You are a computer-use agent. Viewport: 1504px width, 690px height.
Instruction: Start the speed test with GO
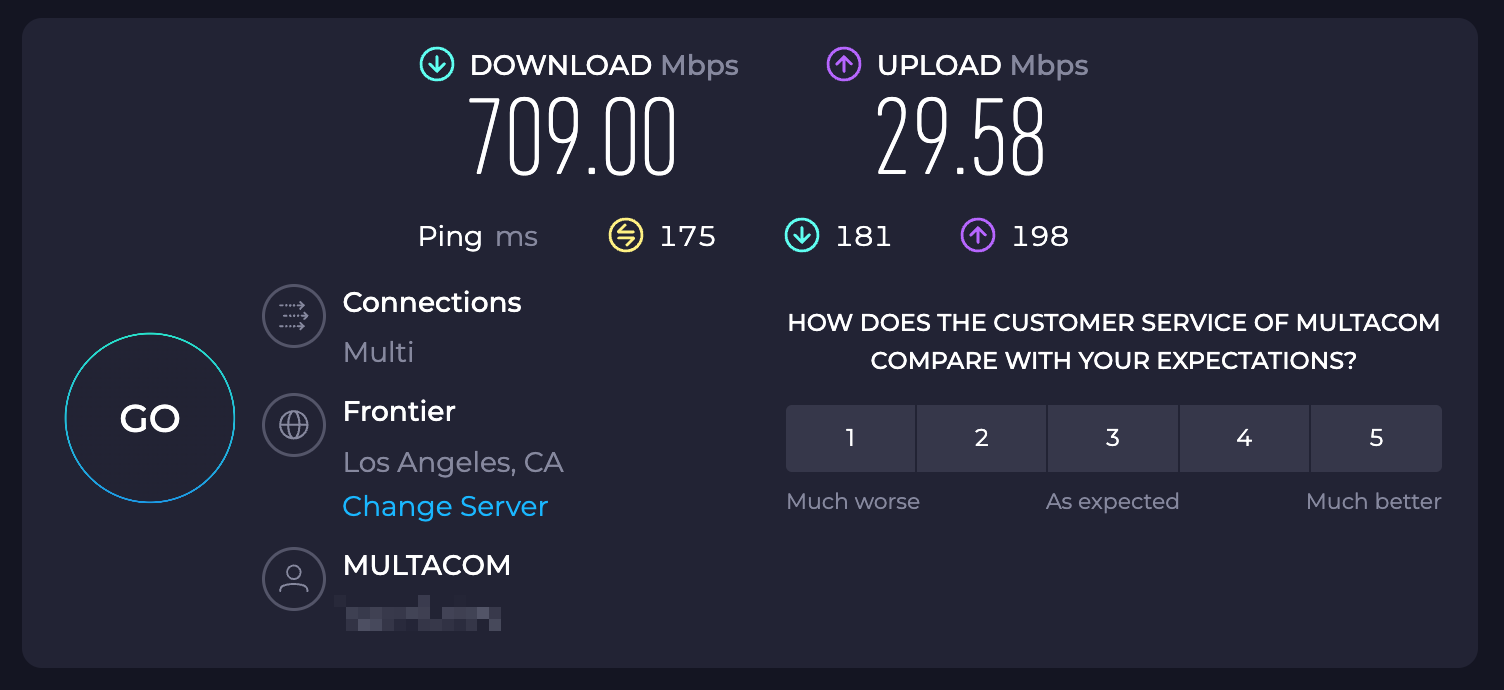tap(150, 418)
